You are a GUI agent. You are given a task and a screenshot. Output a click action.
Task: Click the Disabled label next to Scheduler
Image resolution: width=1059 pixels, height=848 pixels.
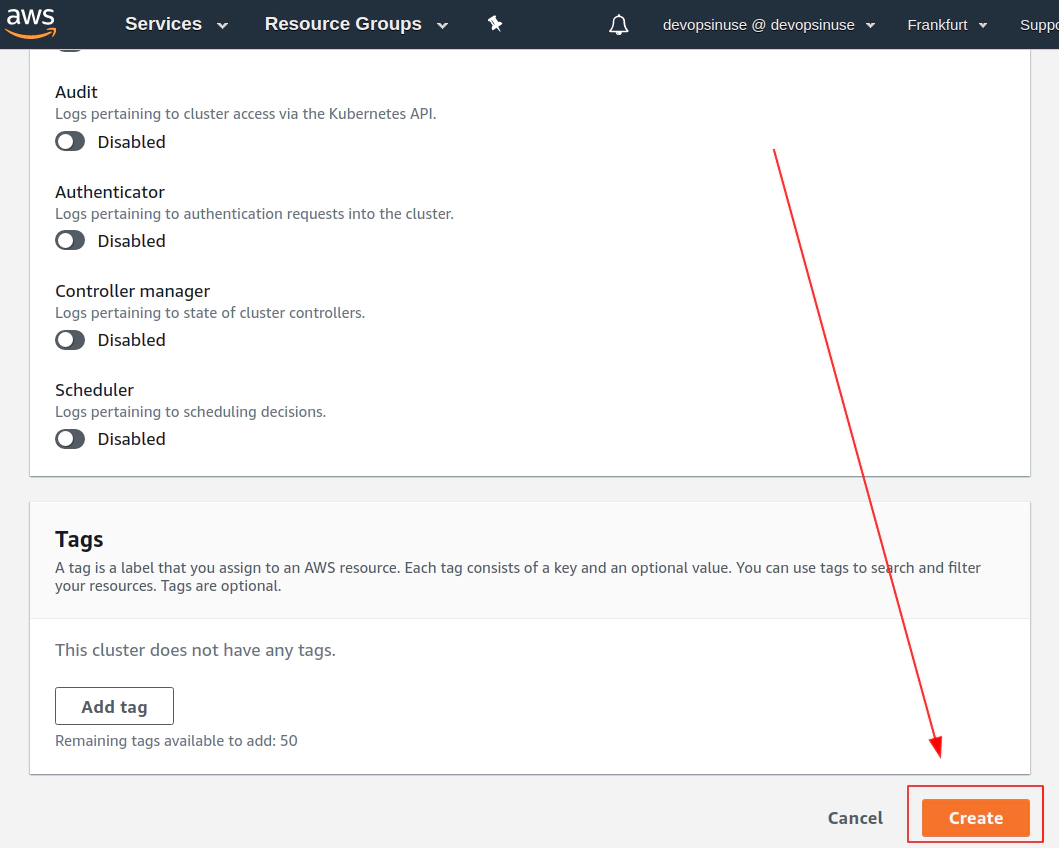click(x=132, y=439)
